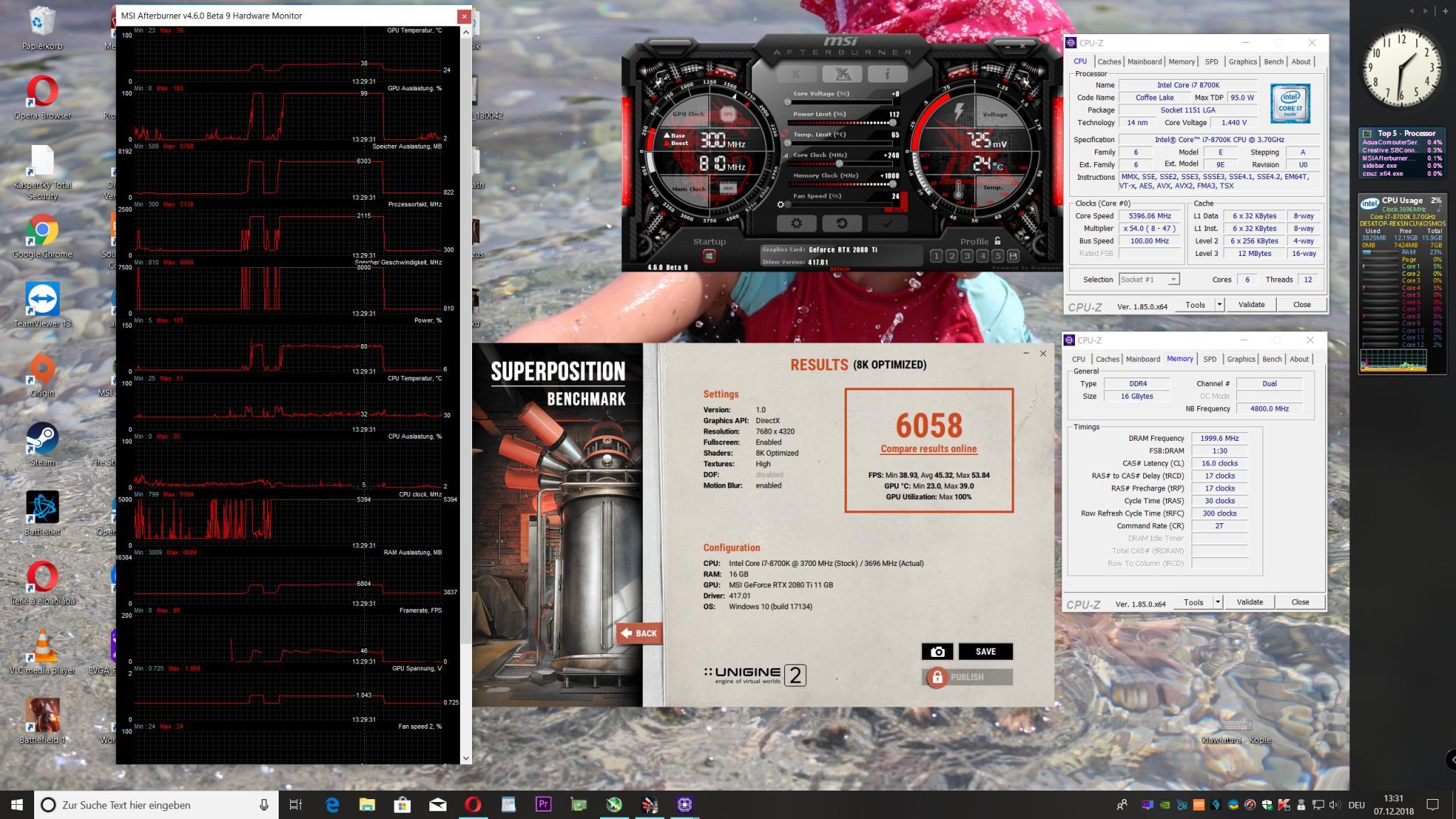Screen dimensions: 1456x819
Task: Open TeamViewer 13 desktop shortcut
Action: [43, 306]
